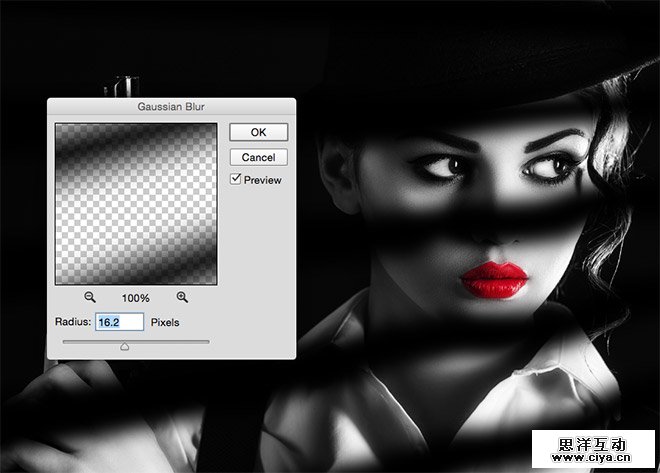Viewport: 660px width, 473px height.
Task: Click the Gaussian Blur dialog title bar
Action: (171, 105)
